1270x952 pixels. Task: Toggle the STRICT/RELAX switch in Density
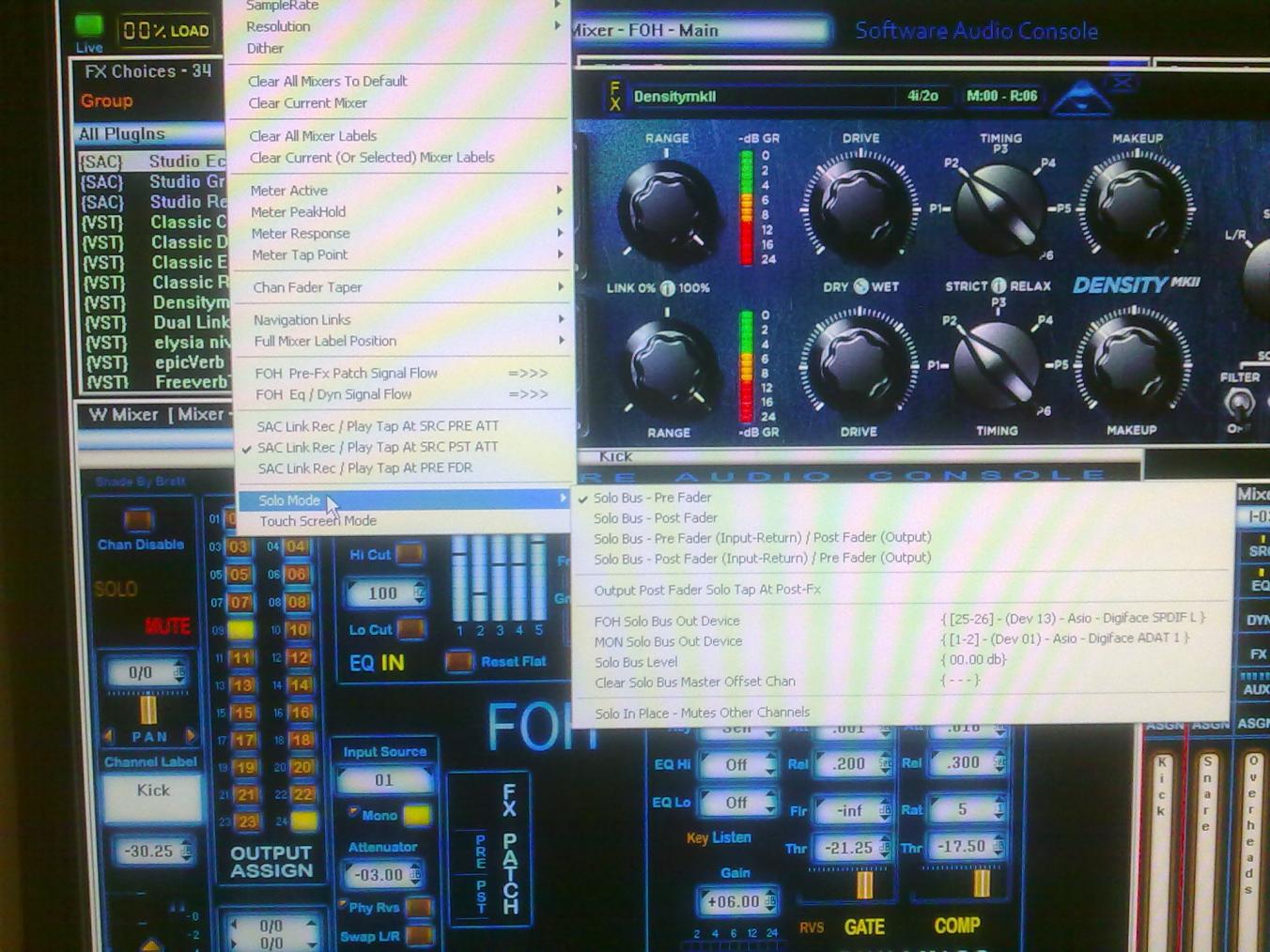tap(998, 286)
